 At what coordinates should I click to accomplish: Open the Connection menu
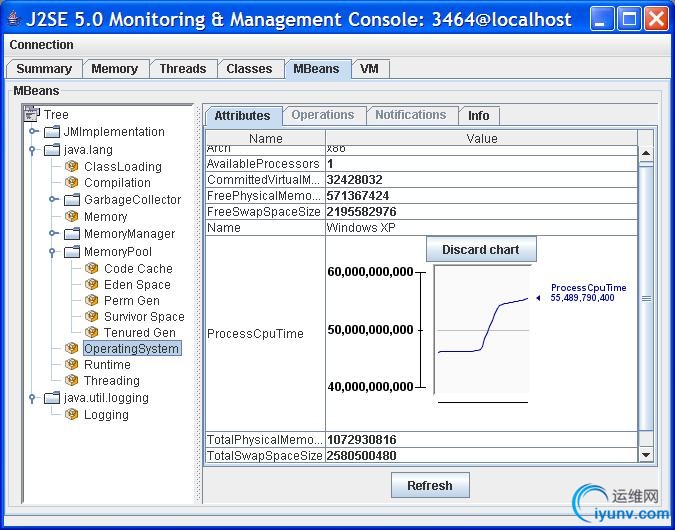coord(41,45)
